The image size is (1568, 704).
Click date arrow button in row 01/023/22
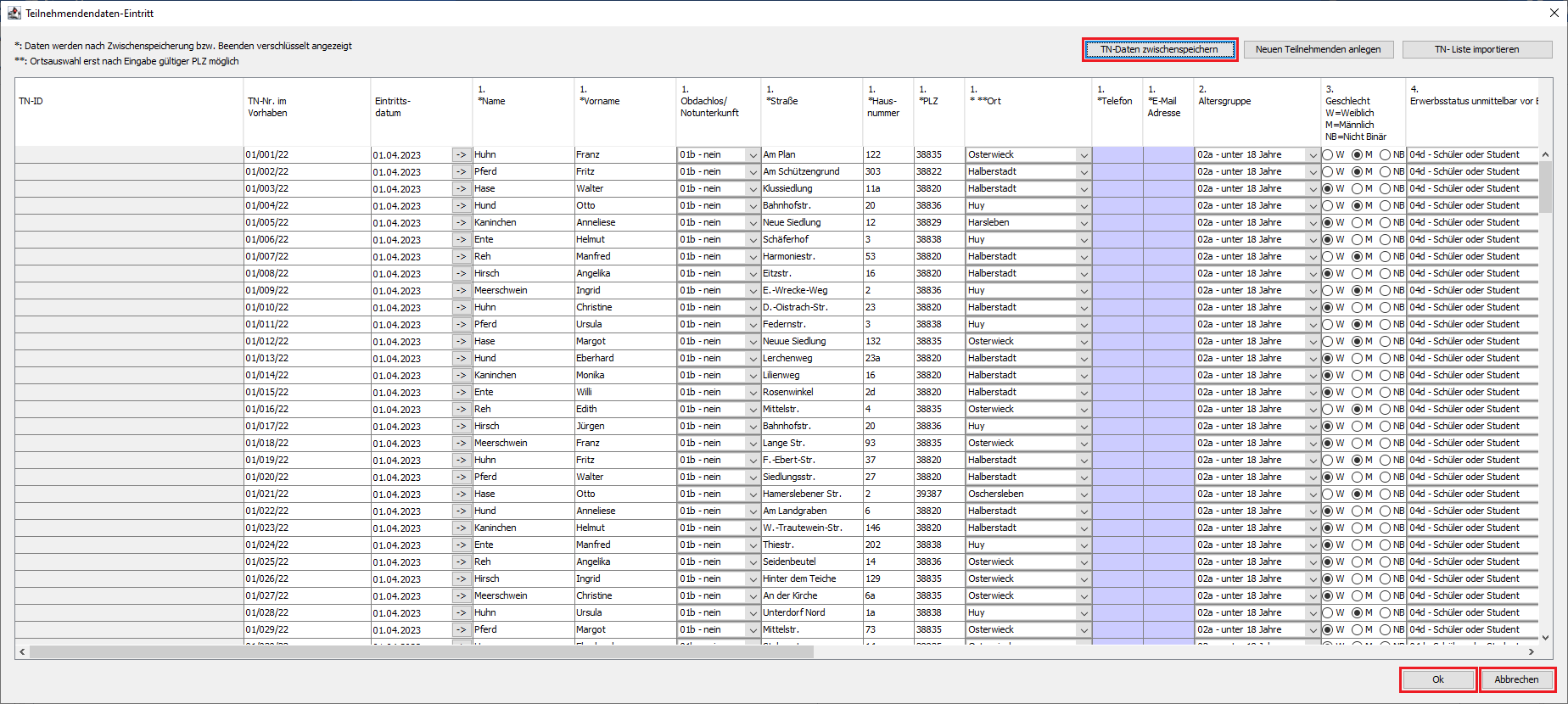click(461, 528)
